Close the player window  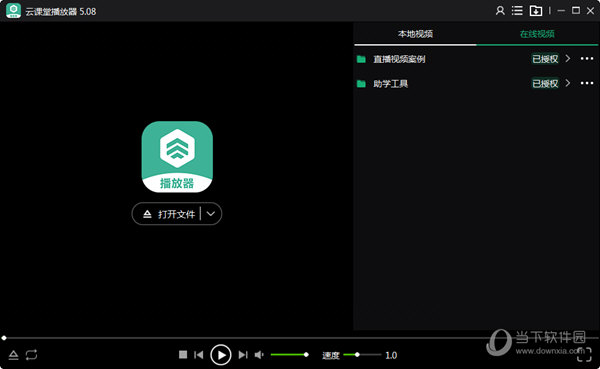(590, 11)
